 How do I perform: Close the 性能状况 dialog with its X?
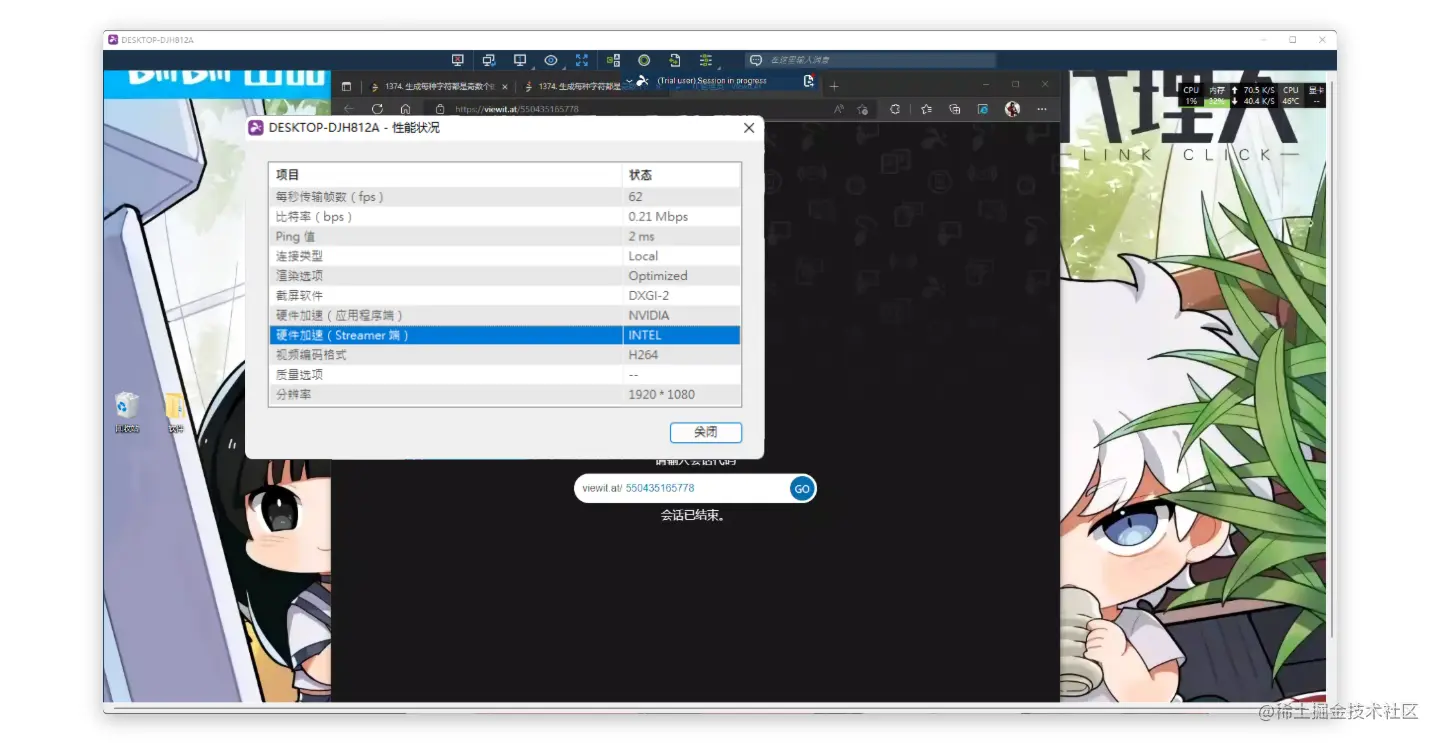(749, 128)
